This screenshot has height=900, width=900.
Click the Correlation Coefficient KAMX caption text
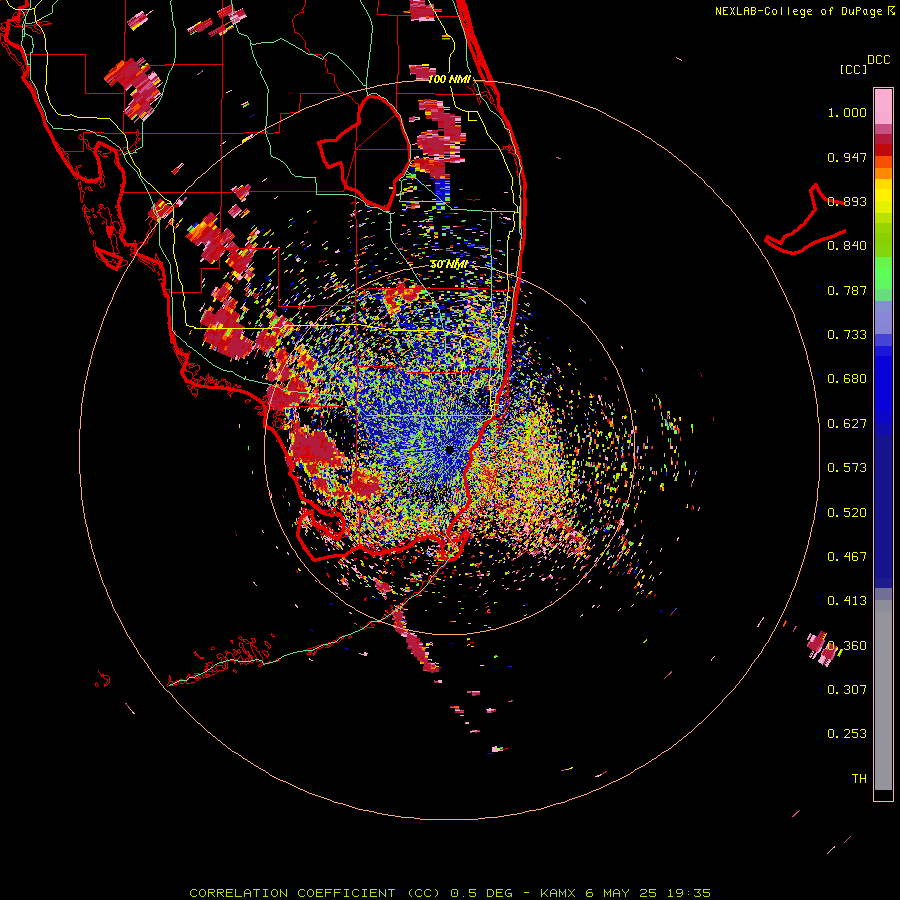click(449, 893)
